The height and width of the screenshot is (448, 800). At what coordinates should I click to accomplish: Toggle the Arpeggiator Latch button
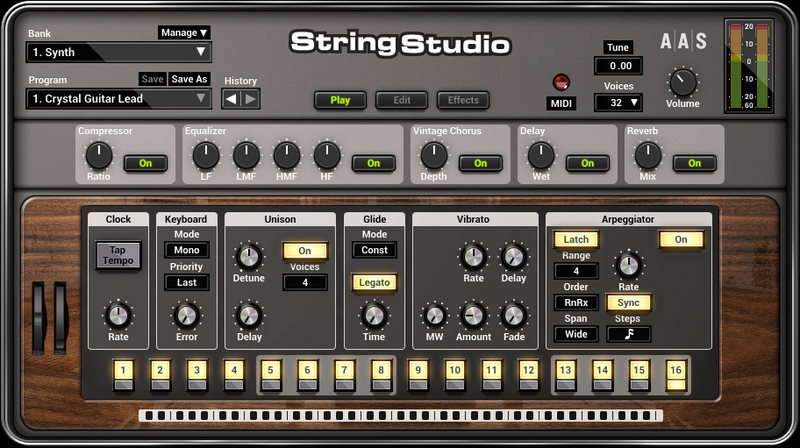point(576,239)
